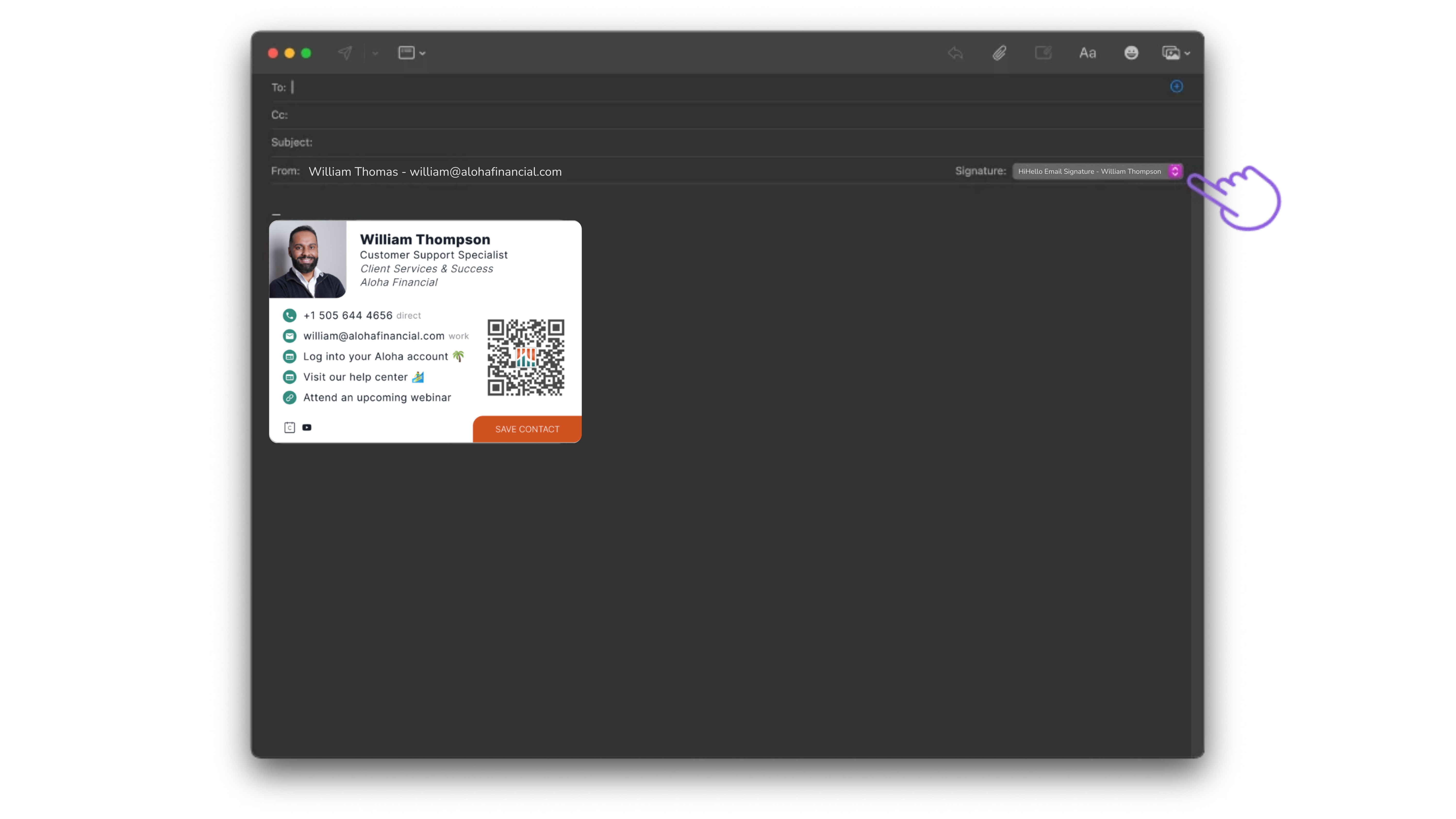Click the william@alohafinancial.com work email link
Image resolution: width=1456 pixels, height=819 pixels.
(374, 336)
